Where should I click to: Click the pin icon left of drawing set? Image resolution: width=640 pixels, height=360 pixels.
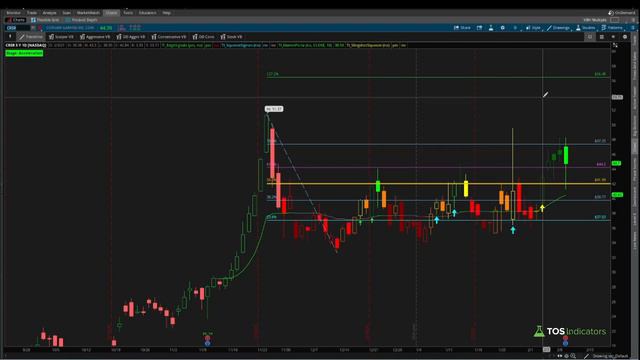click(10, 37)
